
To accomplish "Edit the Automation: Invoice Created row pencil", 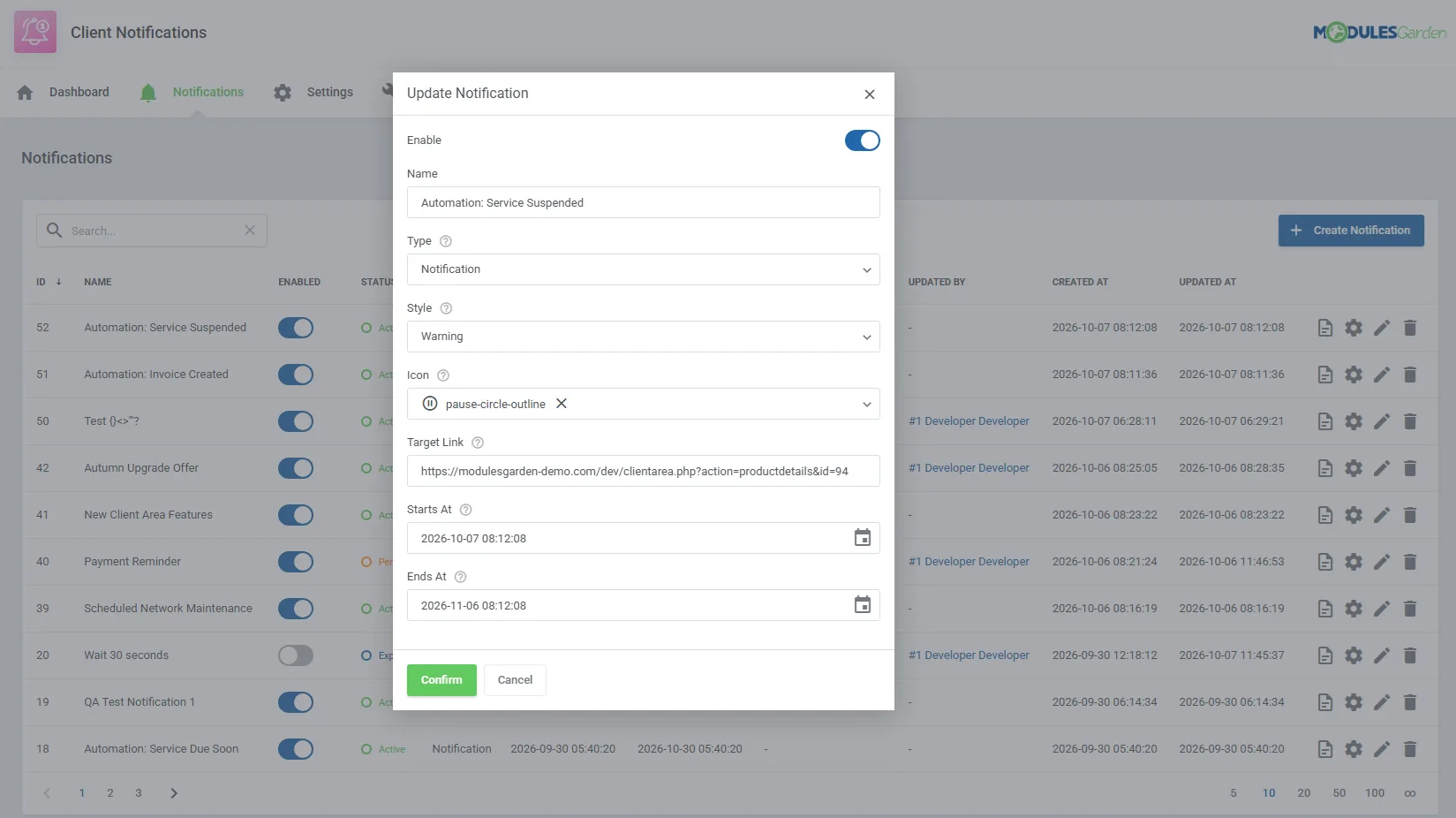I will click(1382, 375).
